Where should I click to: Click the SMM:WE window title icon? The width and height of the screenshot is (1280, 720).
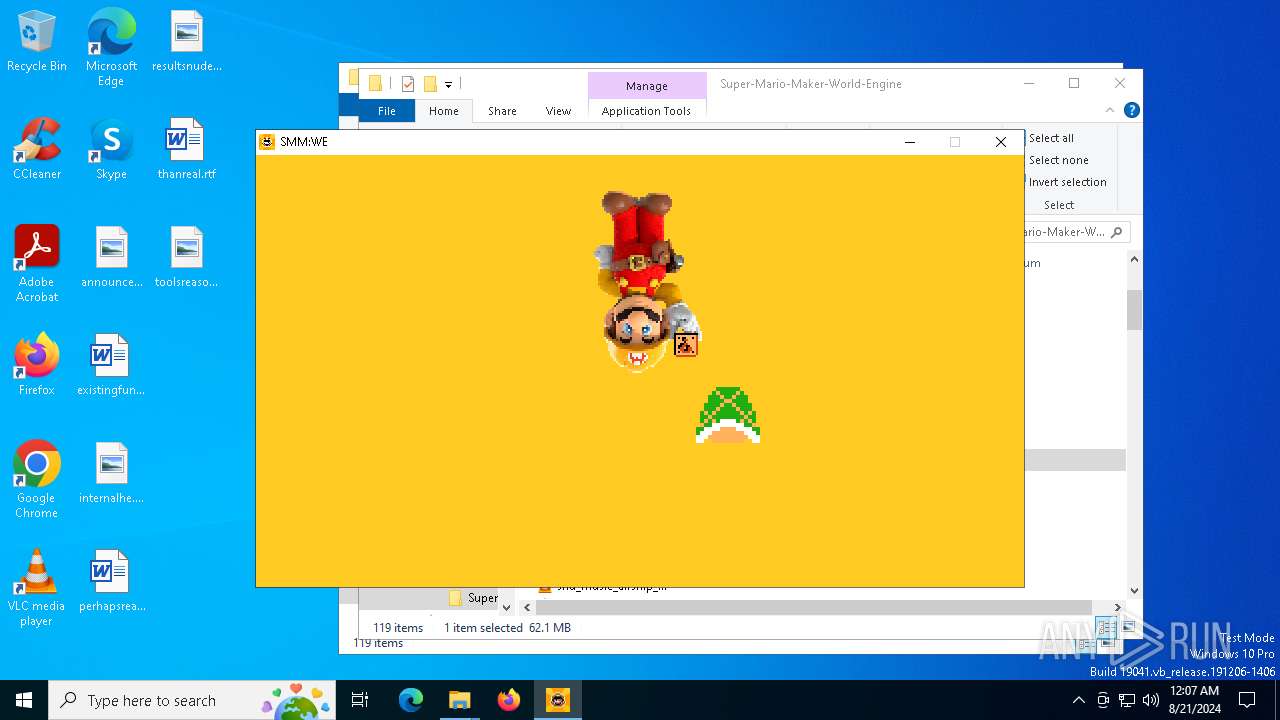pyautogui.click(x=267, y=142)
